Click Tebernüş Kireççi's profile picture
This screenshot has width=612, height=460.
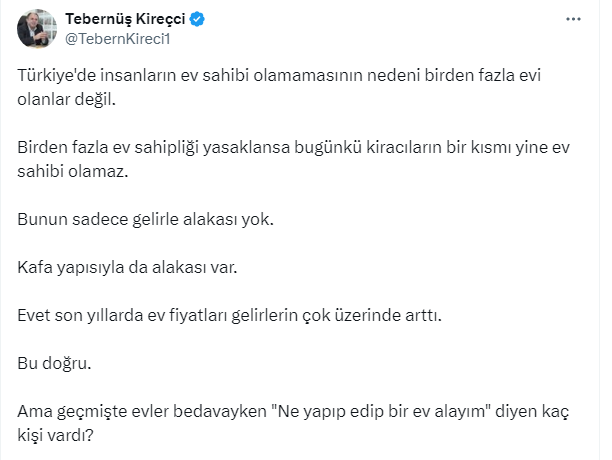(x=35, y=28)
